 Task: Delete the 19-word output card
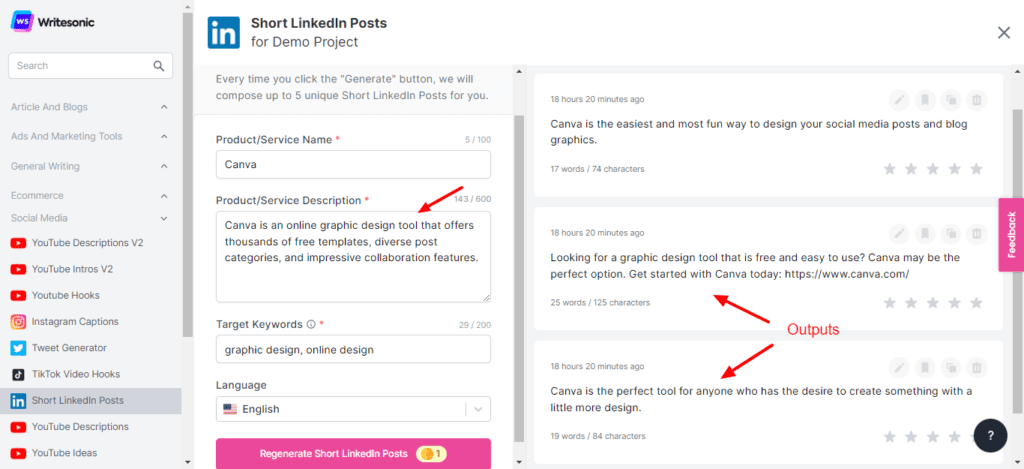(976, 367)
